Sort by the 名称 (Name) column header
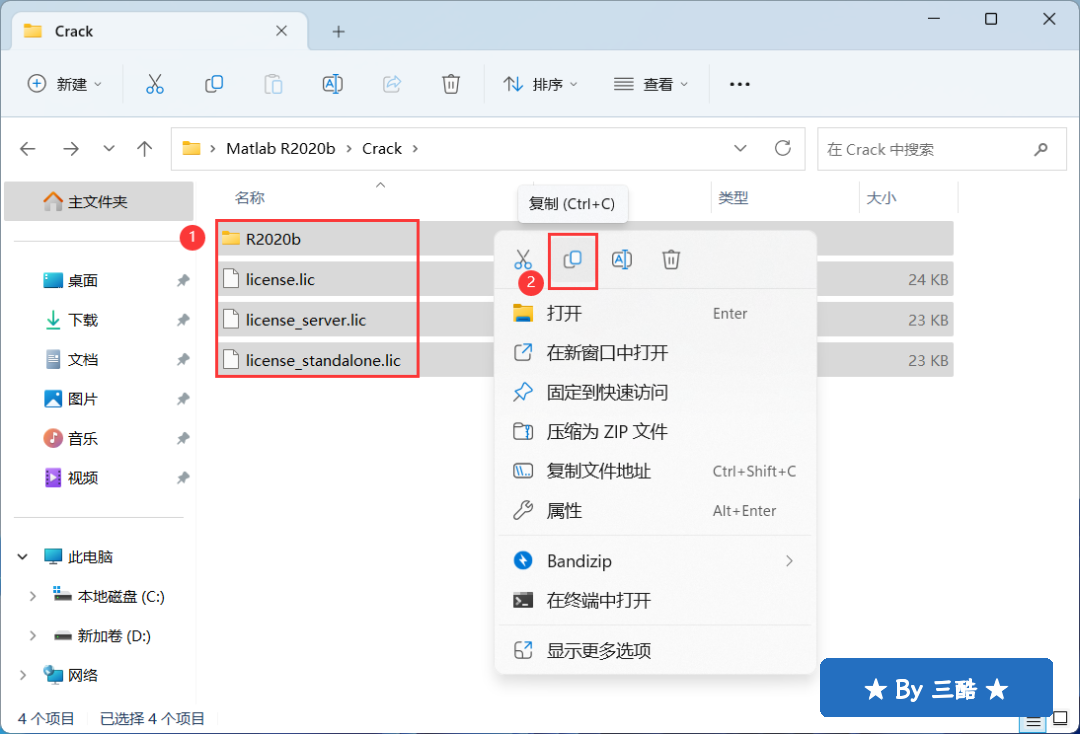 click(249, 198)
